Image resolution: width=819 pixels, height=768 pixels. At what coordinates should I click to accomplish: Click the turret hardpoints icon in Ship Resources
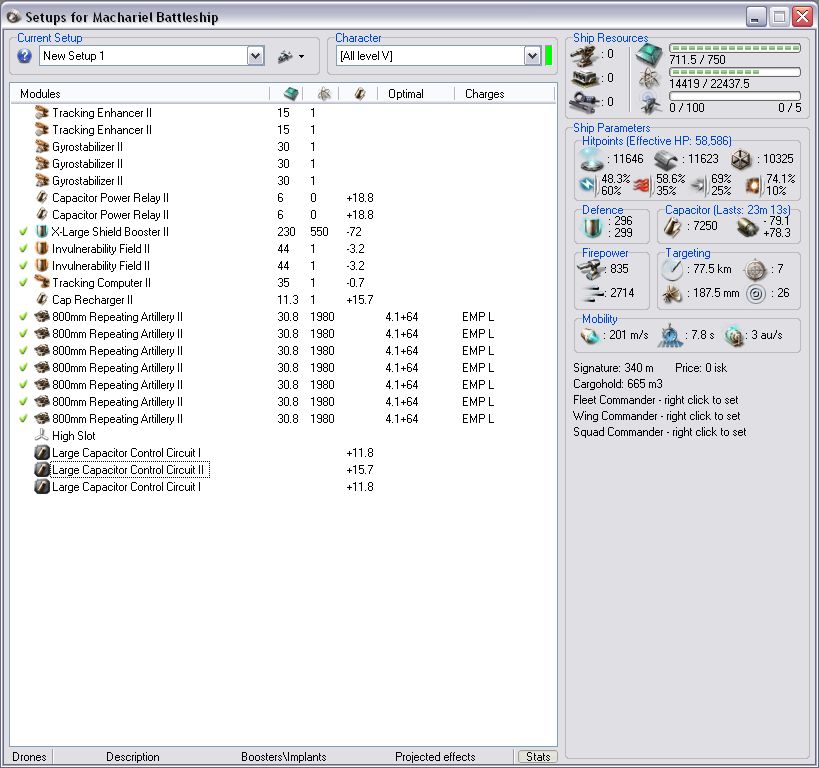(x=584, y=54)
